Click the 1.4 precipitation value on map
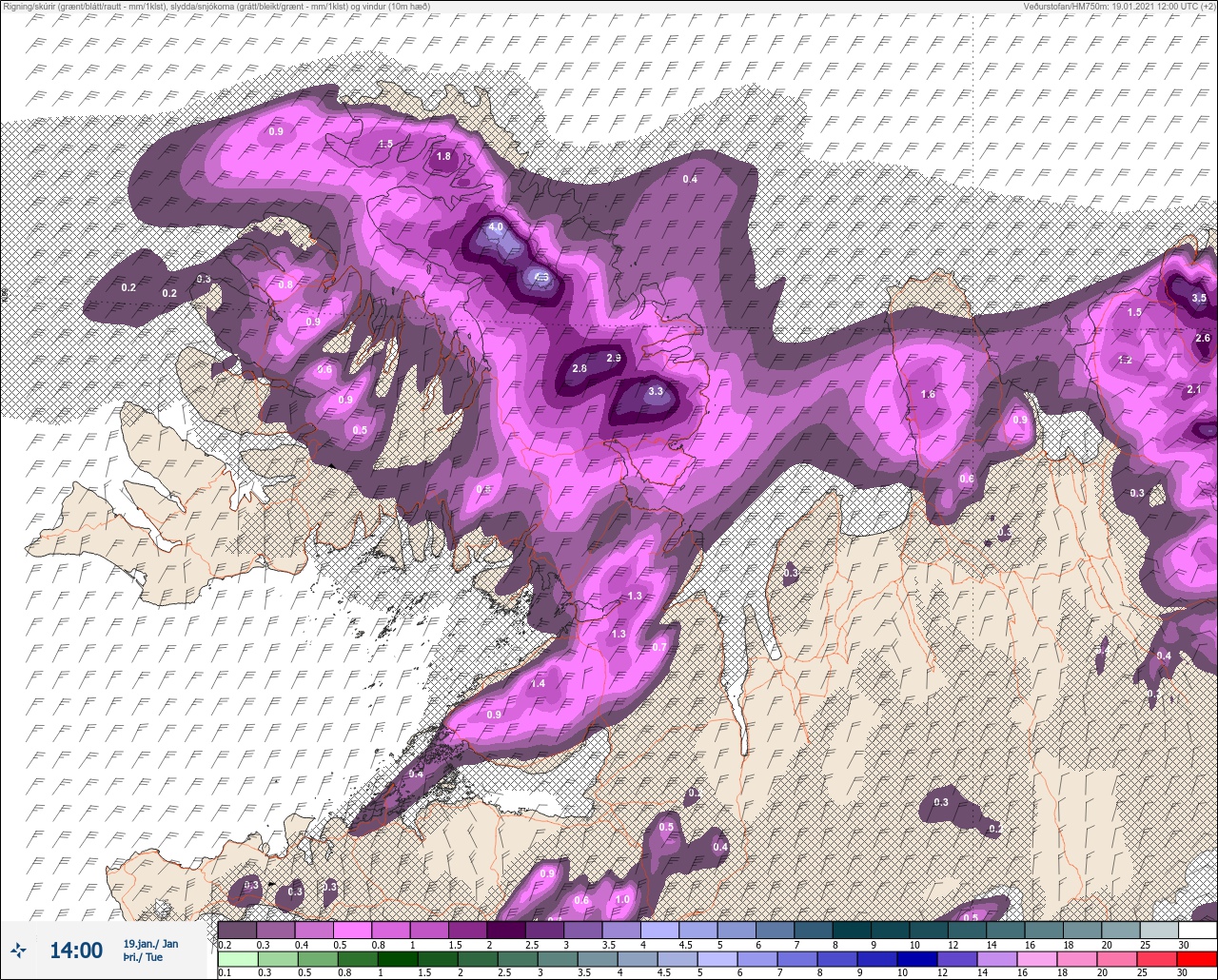 click(x=539, y=683)
